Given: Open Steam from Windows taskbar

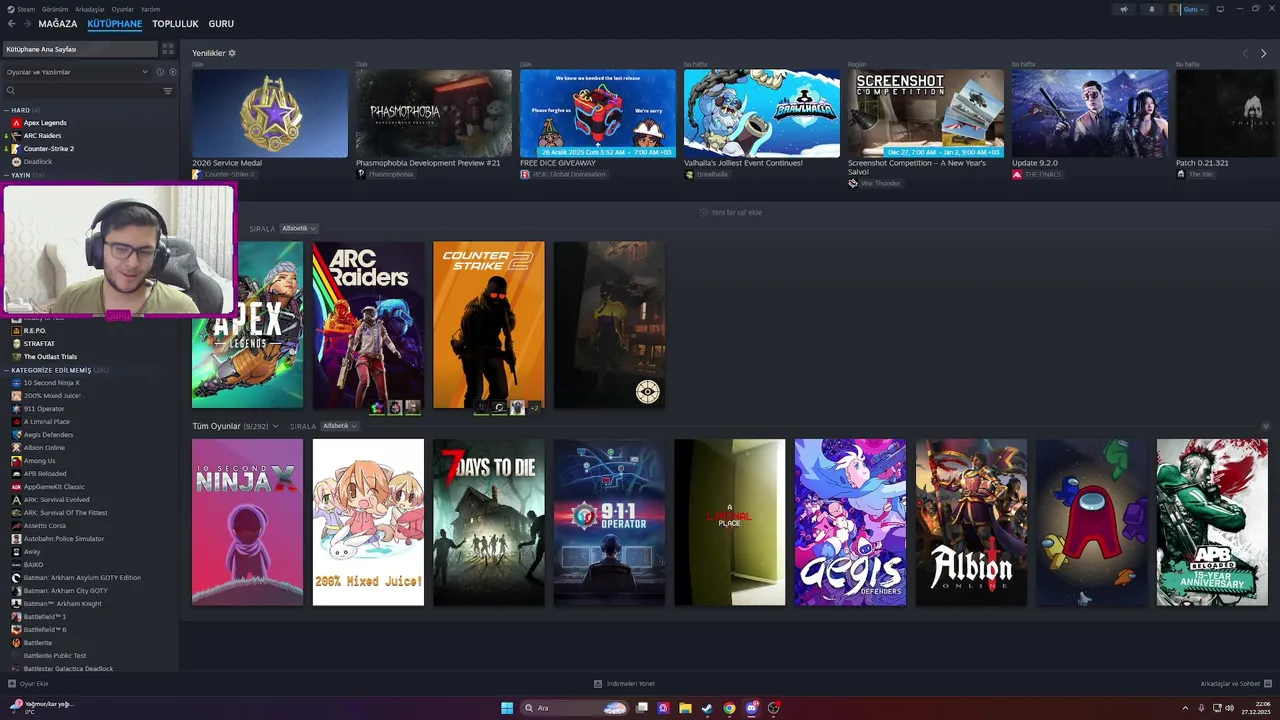Looking at the screenshot, I should tap(707, 708).
